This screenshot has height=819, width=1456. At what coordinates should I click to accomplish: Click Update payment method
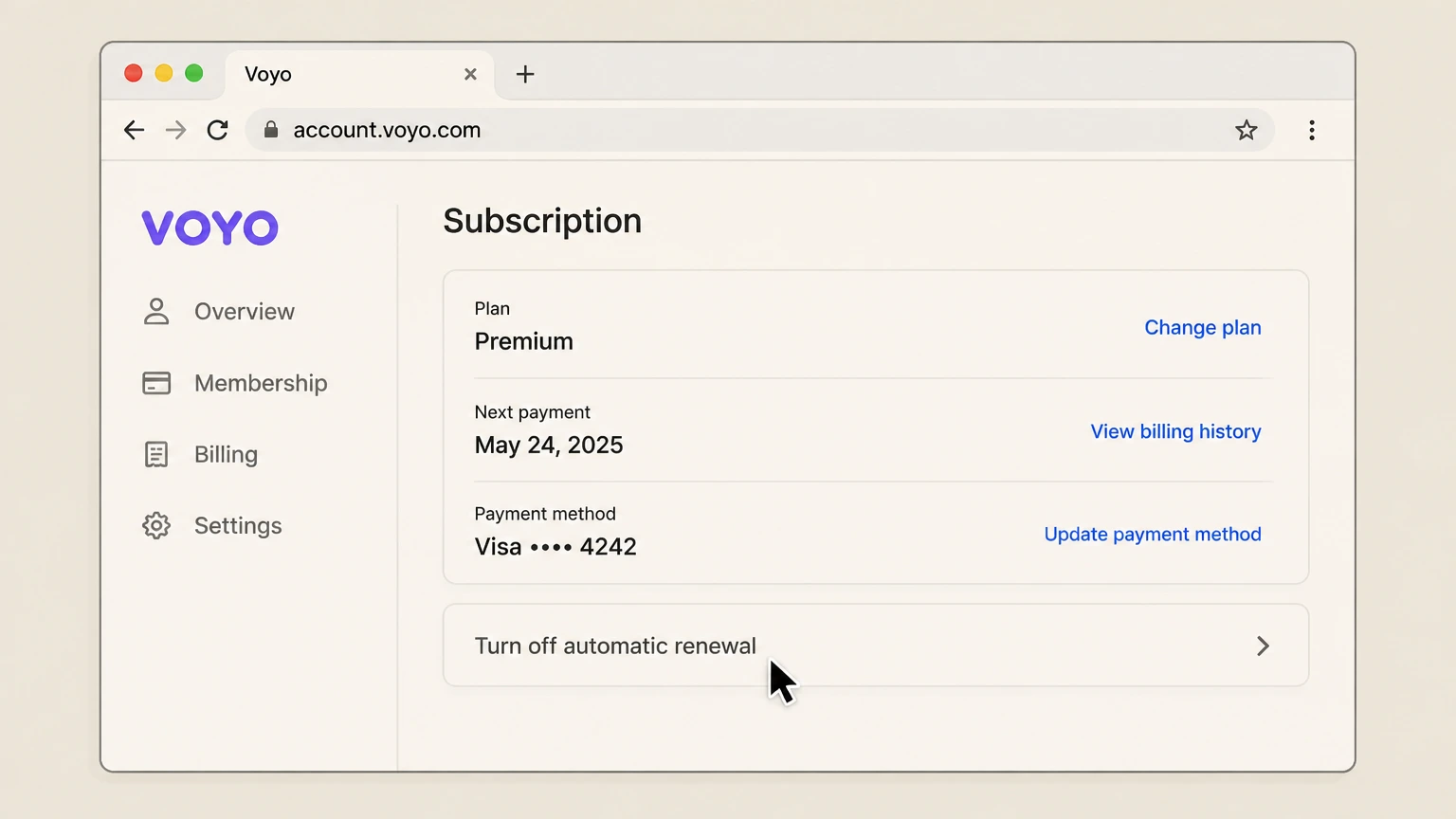[x=1153, y=534]
